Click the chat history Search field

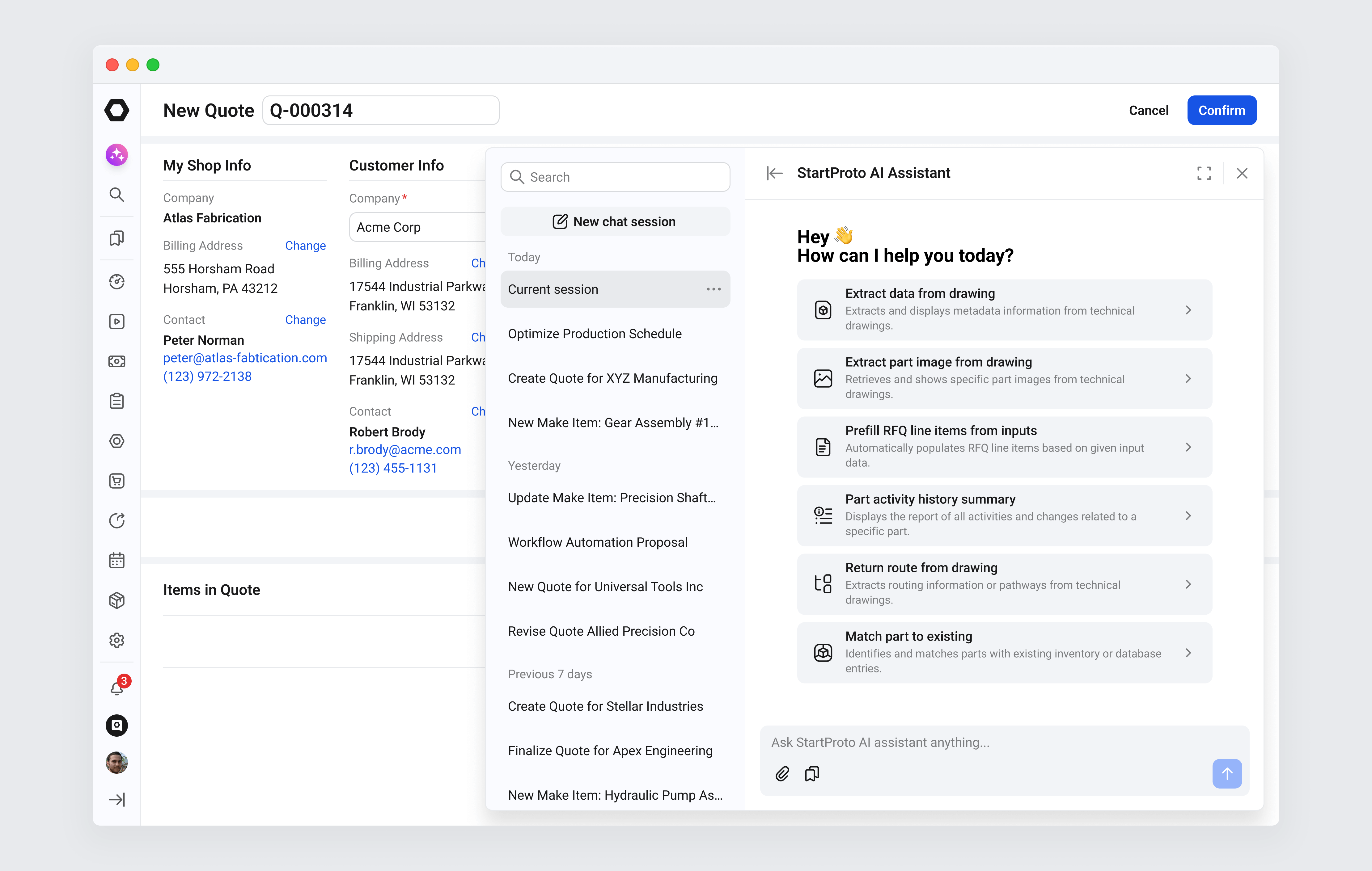click(x=615, y=177)
